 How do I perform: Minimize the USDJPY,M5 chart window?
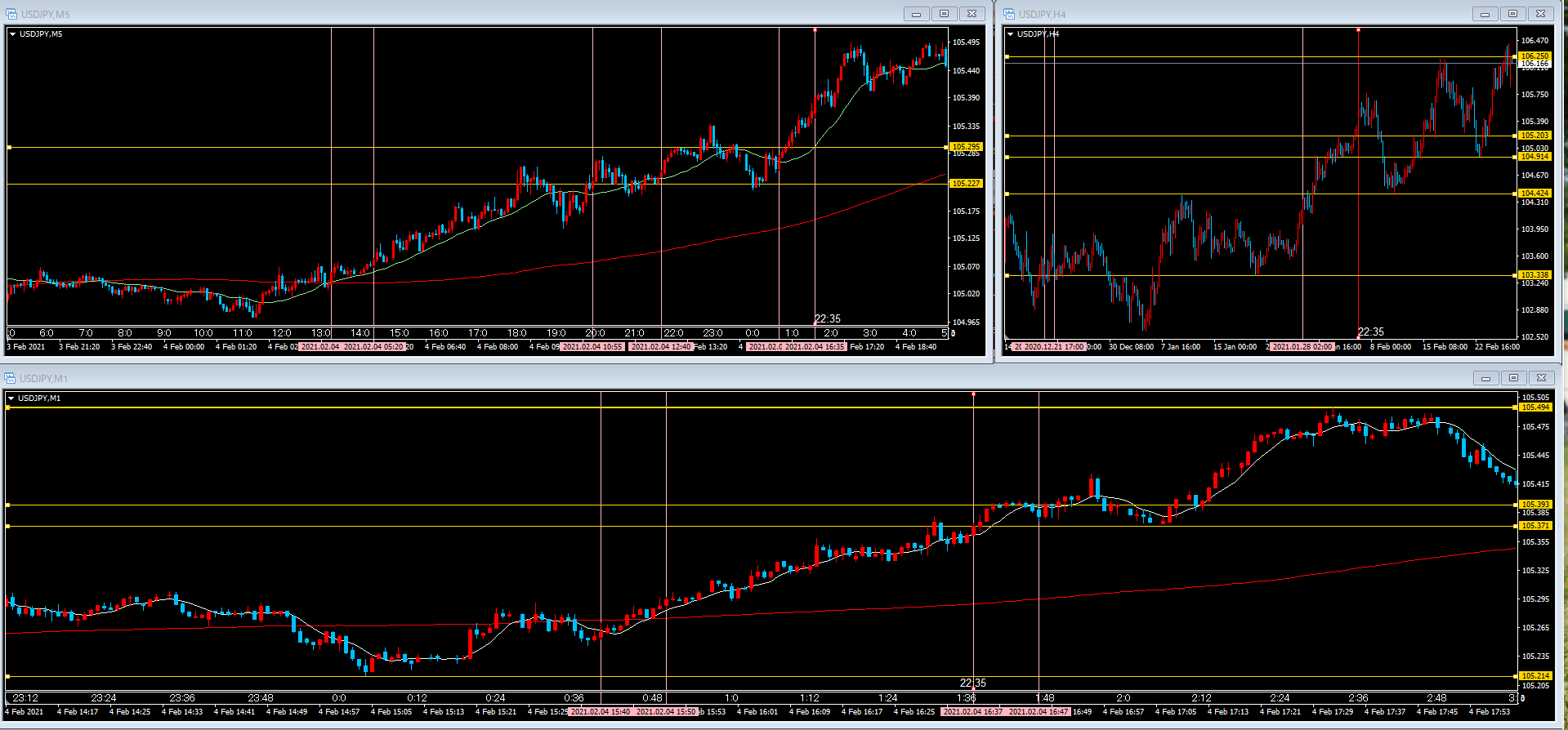(916, 14)
